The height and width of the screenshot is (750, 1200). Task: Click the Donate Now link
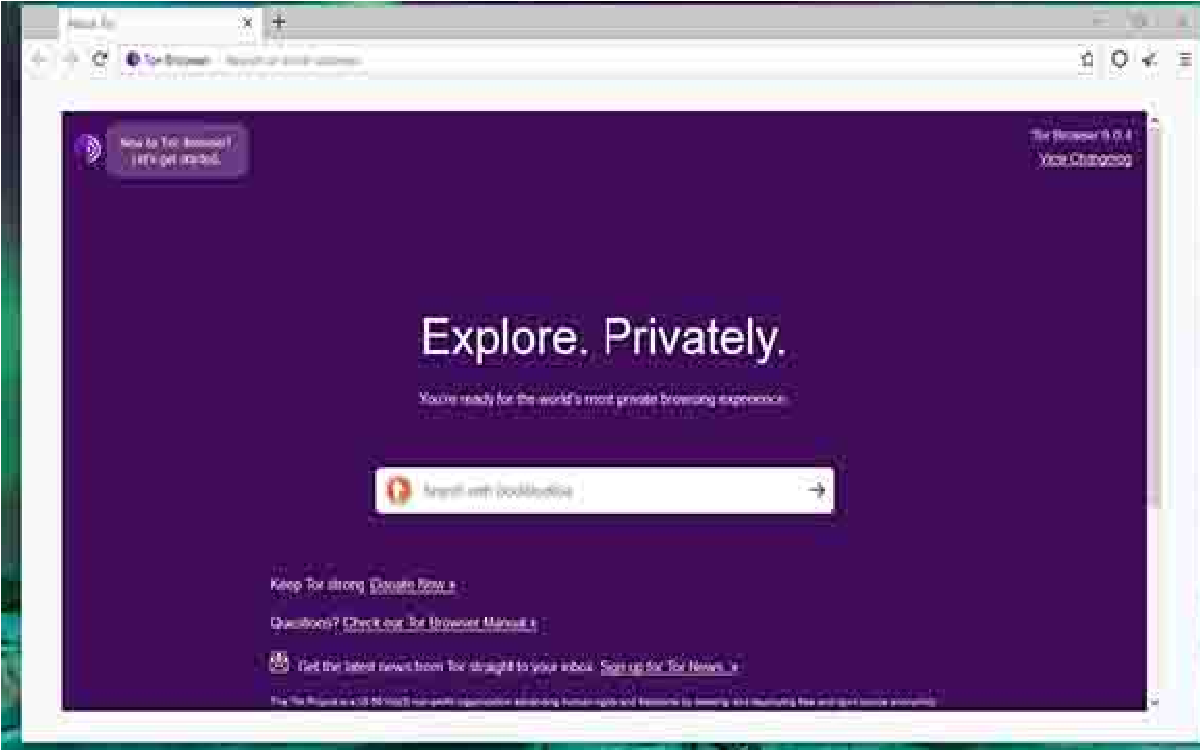413,584
